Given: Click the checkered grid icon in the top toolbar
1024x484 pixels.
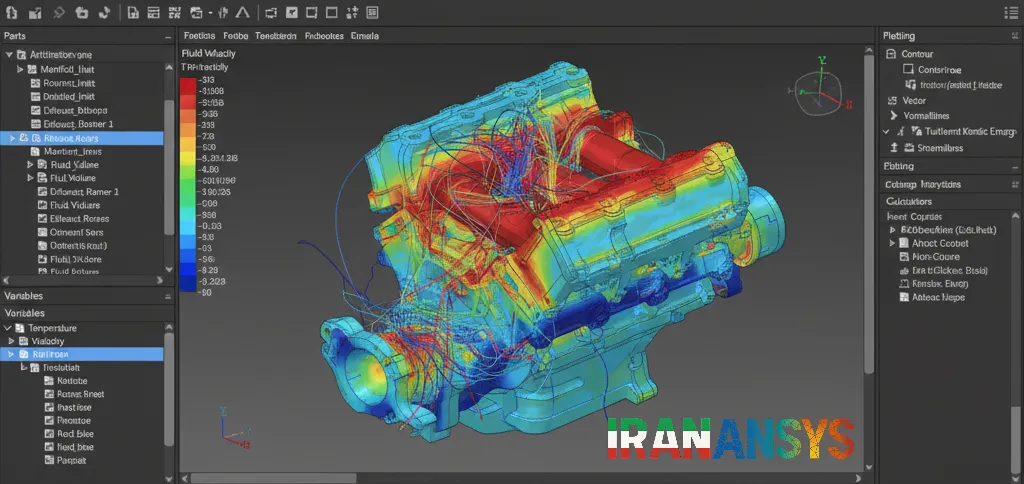Looking at the screenshot, I should click(x=174, y=12).
